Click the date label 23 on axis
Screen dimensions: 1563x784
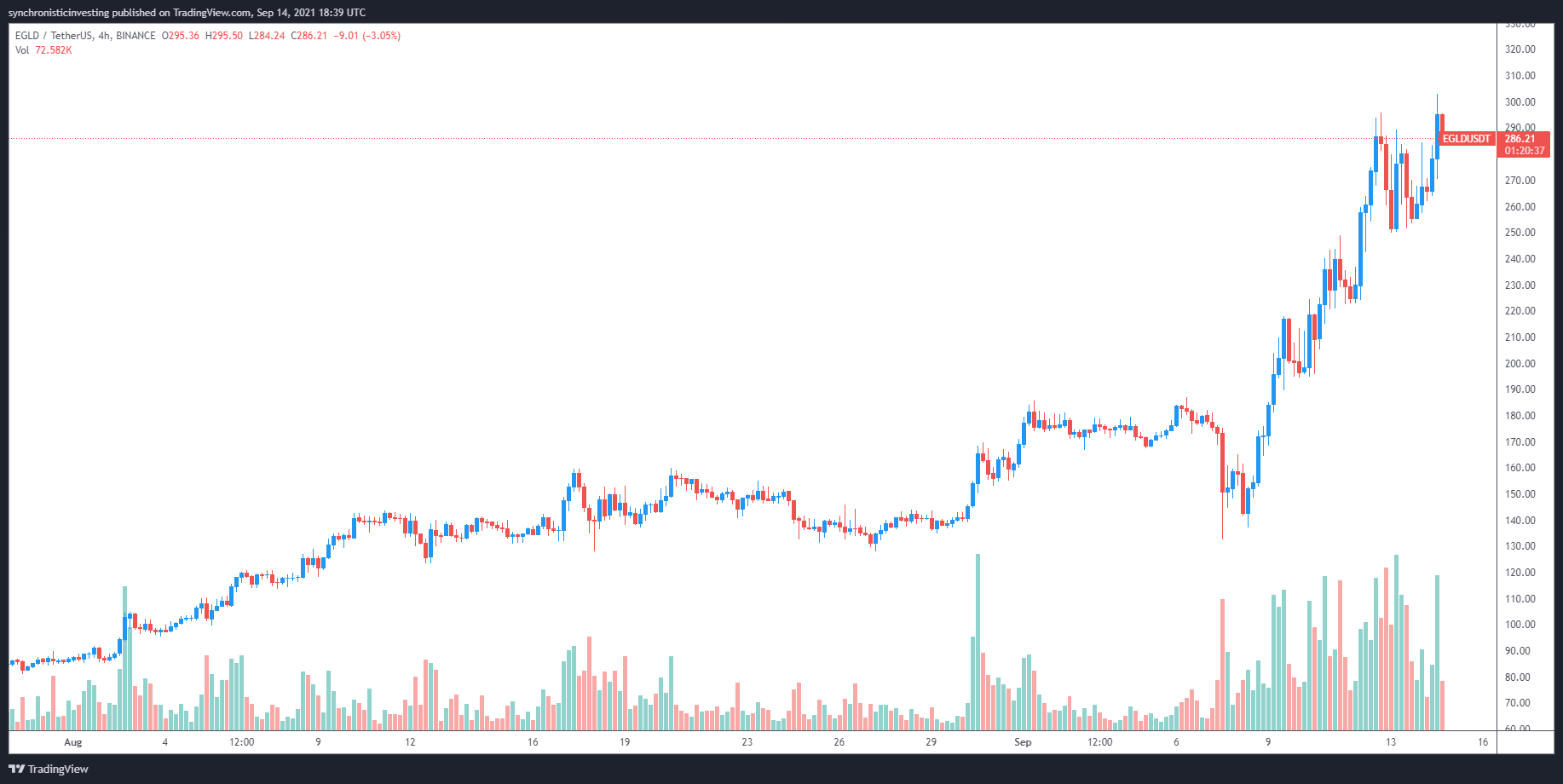tap(747, 742)
